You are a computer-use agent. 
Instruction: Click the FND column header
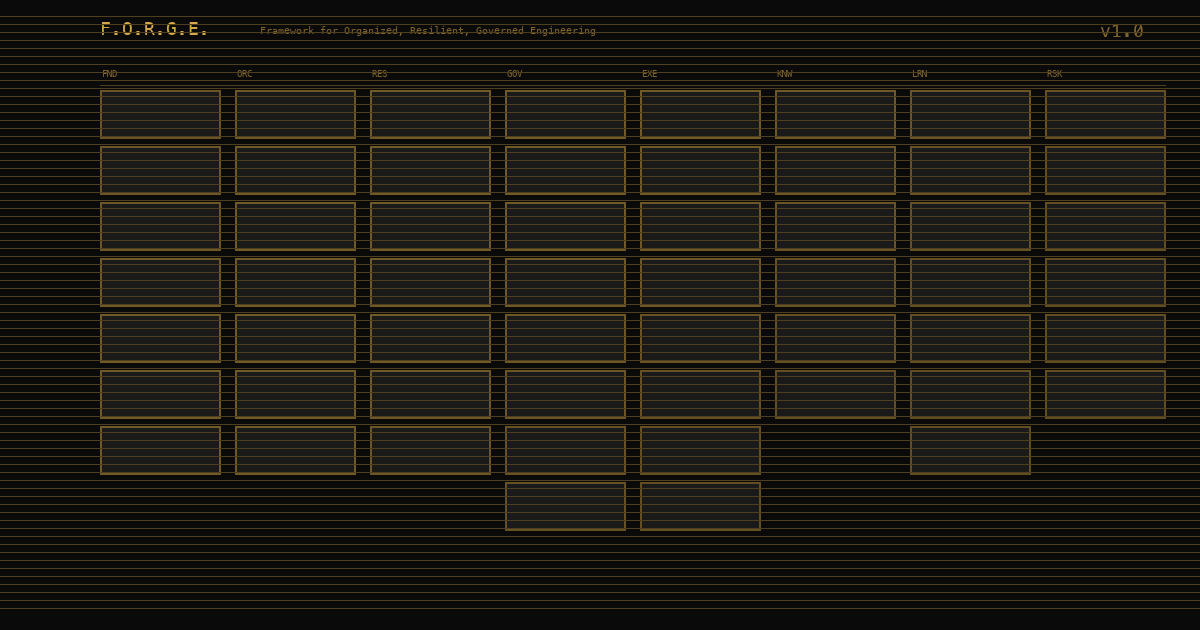tap(108, 73)
